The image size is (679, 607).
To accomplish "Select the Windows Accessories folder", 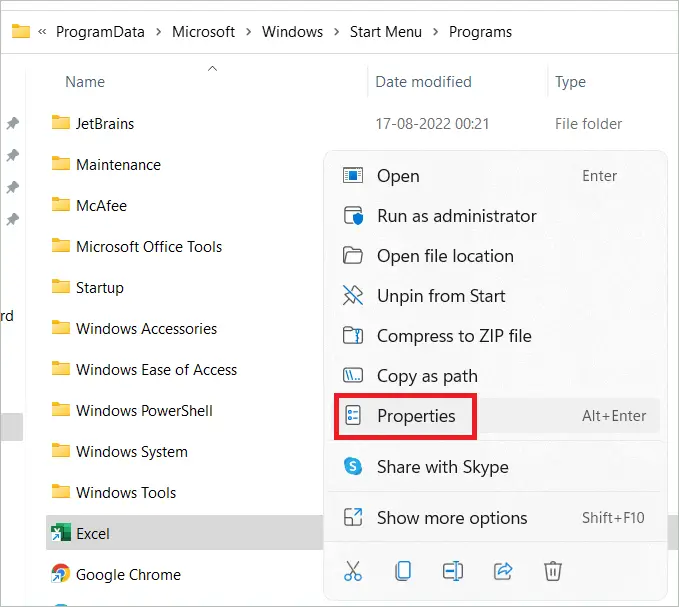I will (146, 328).
